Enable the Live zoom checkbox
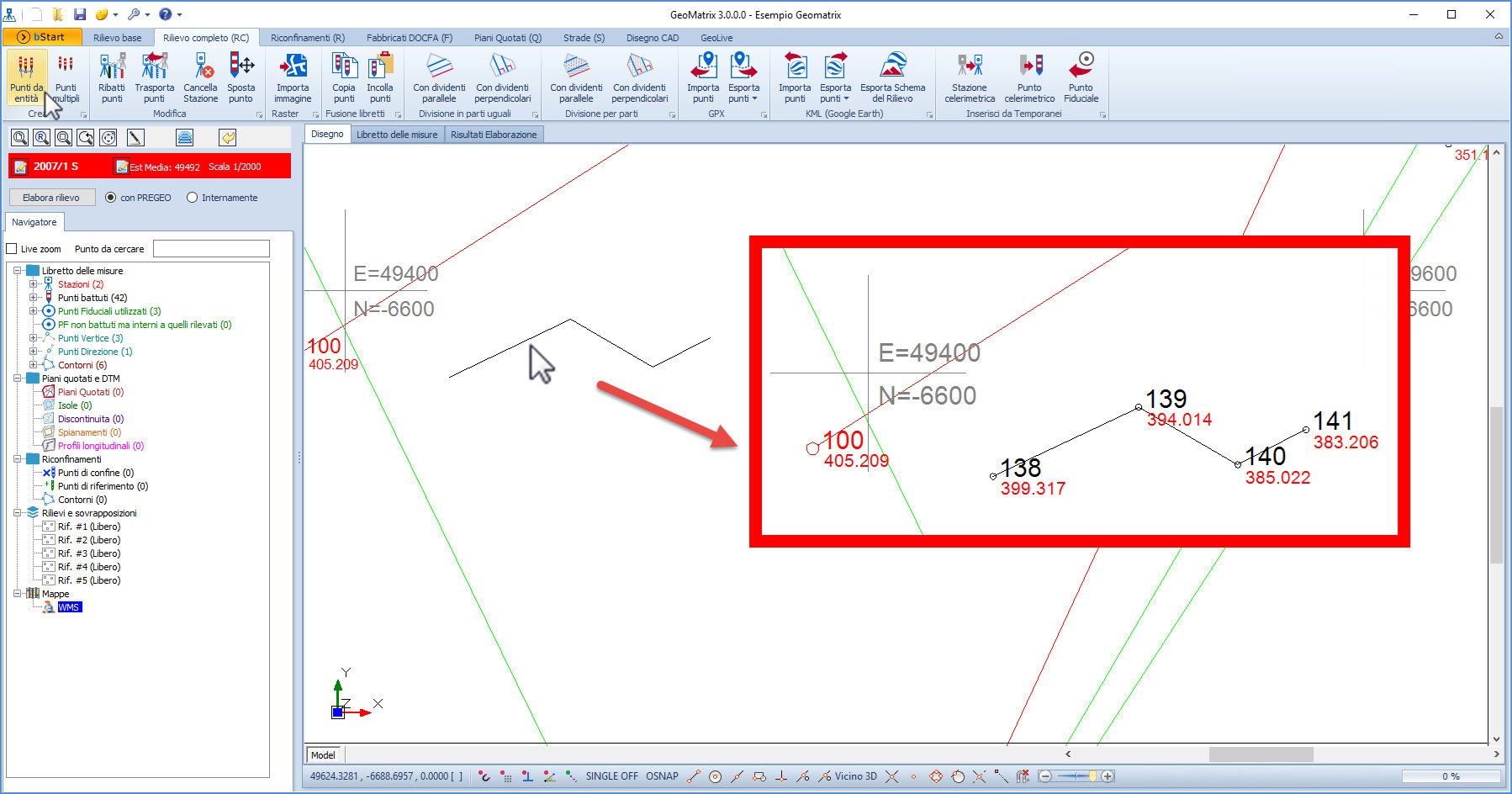The width and height of the screenshot is (1512, 794). pyautogui.click(x=12, y=249)
